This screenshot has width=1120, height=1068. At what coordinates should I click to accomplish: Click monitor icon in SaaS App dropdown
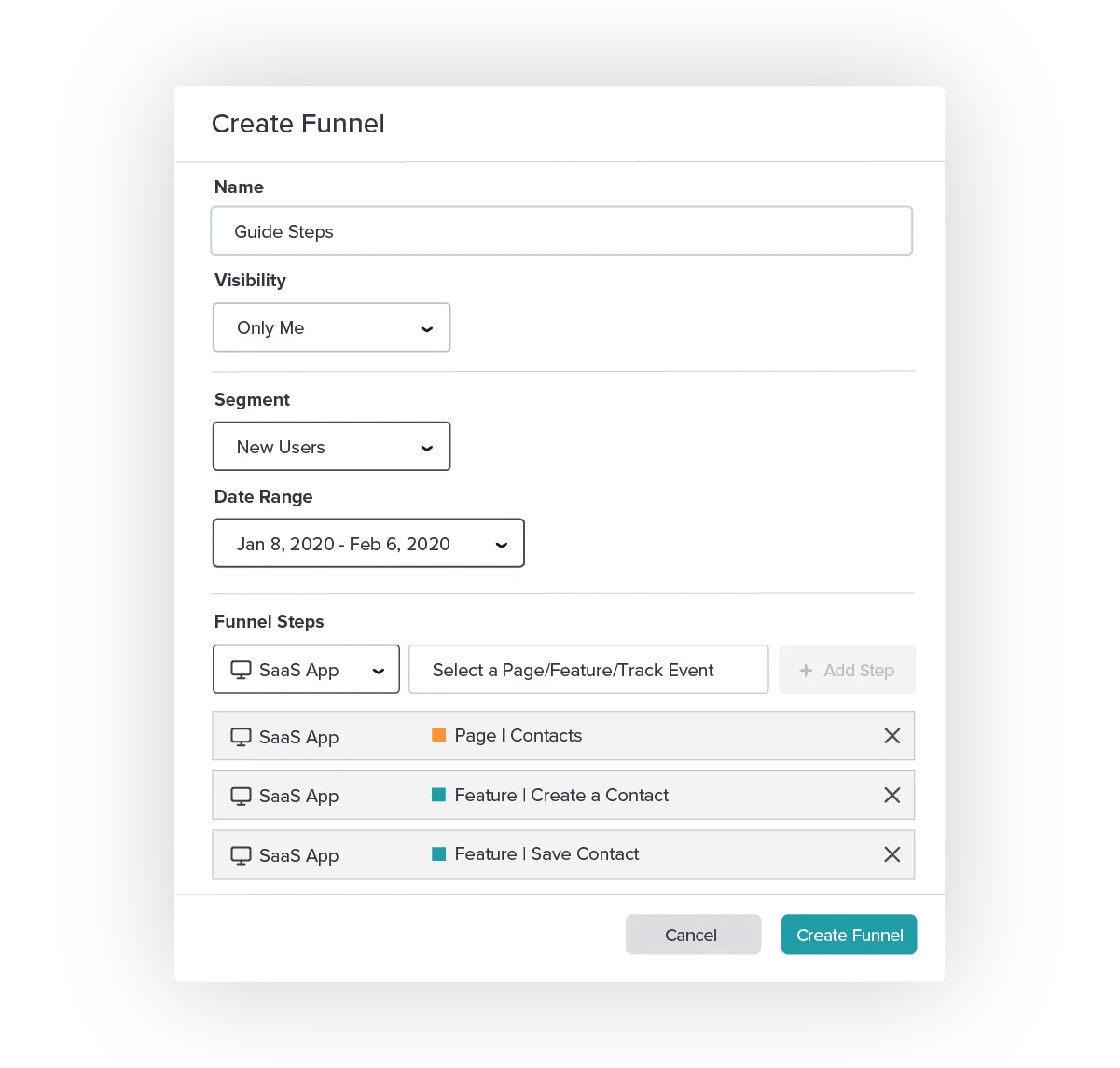click(241, 670)
